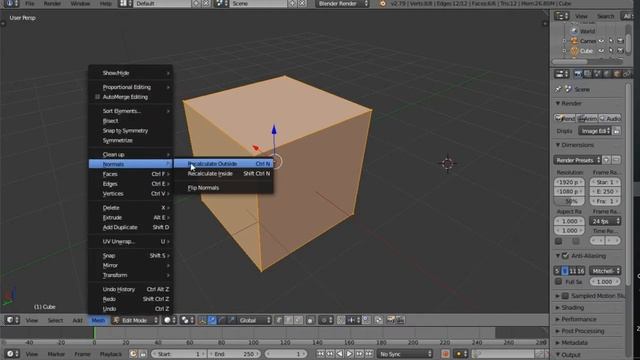Viewport: 640px width, 360px height.
Task: Adjust the 50% resolution percentage slider
Action: pos(569,201)
